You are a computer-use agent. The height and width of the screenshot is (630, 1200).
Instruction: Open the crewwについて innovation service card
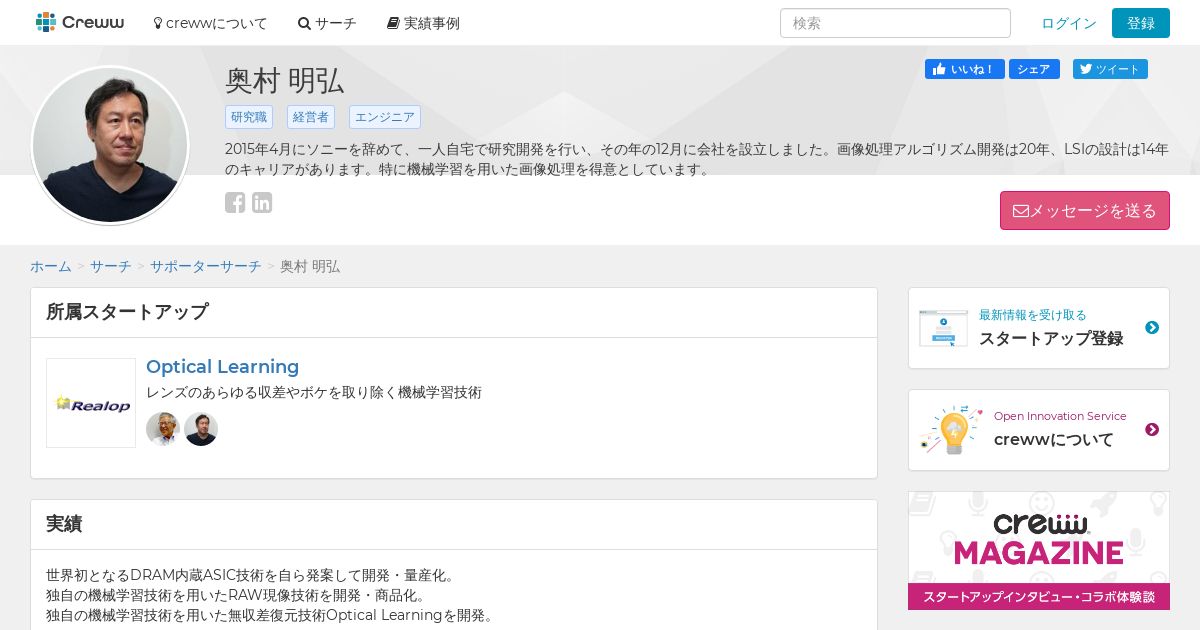point(1039,430)
